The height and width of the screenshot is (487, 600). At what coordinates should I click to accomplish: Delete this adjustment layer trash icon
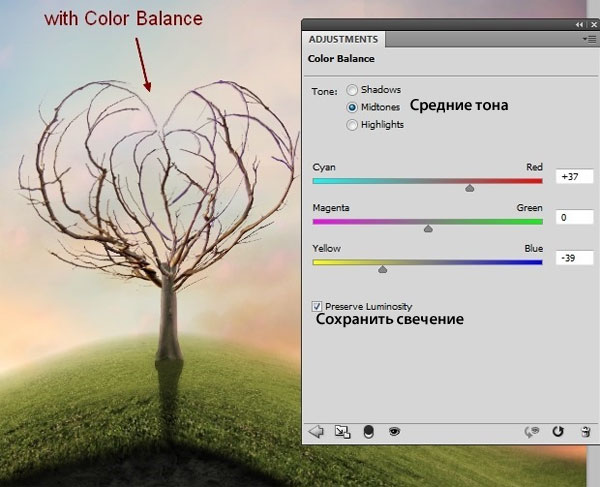point(585,432)
